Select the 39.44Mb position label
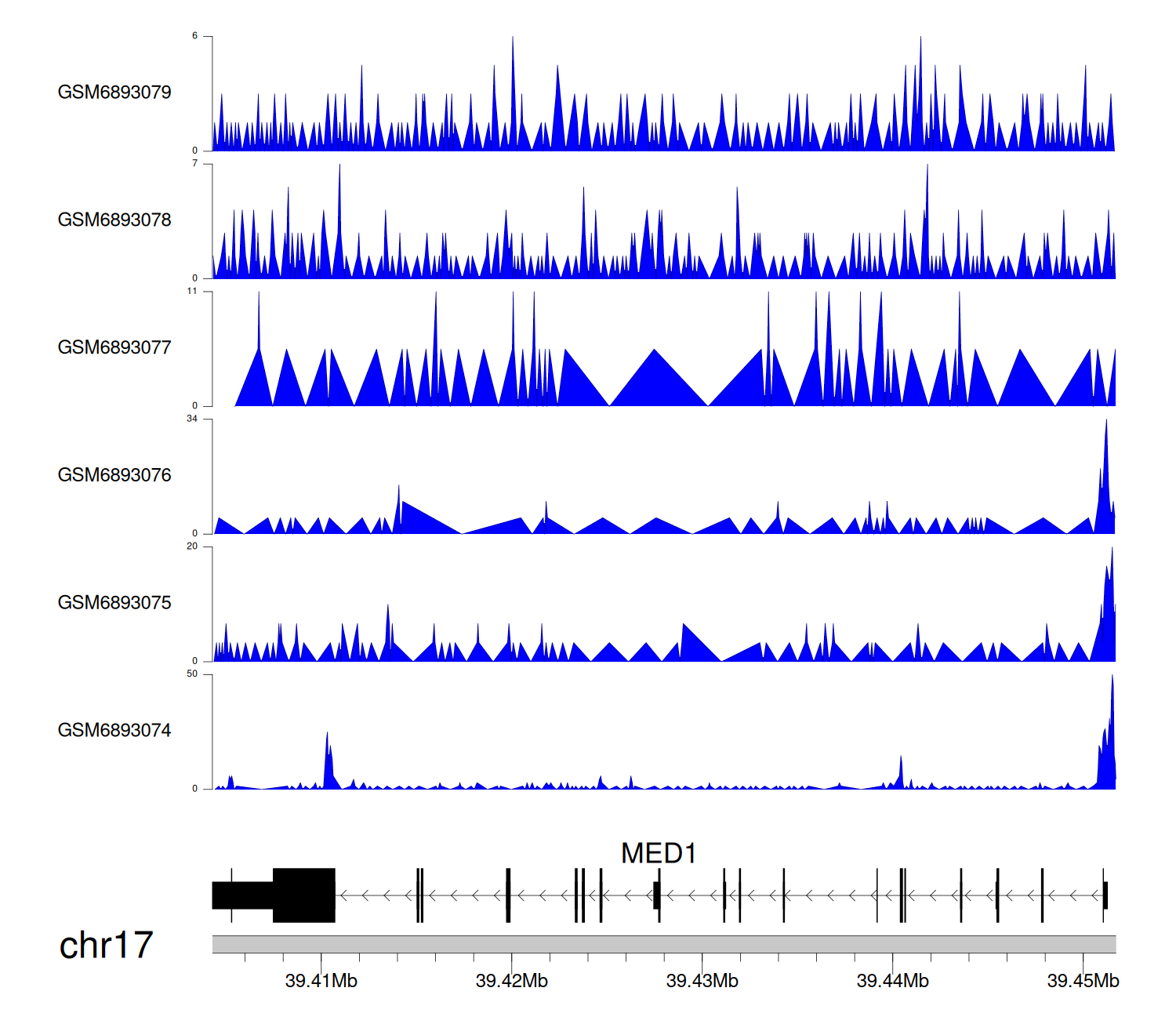This screenshot has height=1035, width=1176. tap(892, 981)
